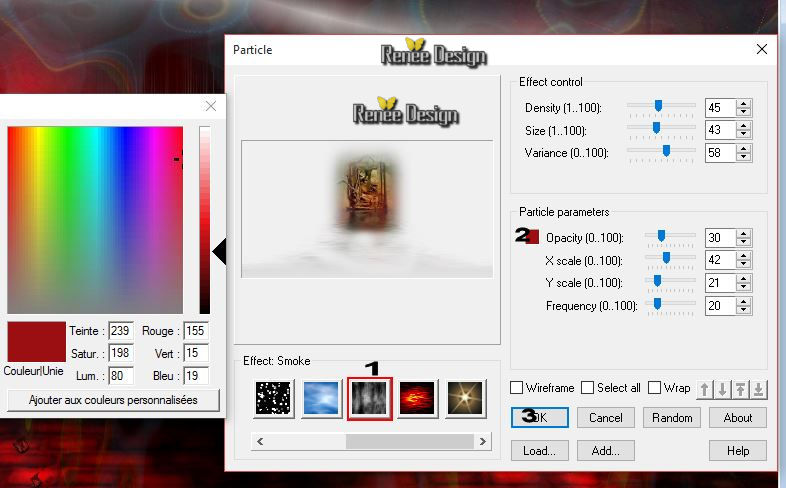Decrease Density with the down spinner arrow
Viewport: 786px width, 488px height.
click(744, 112)
